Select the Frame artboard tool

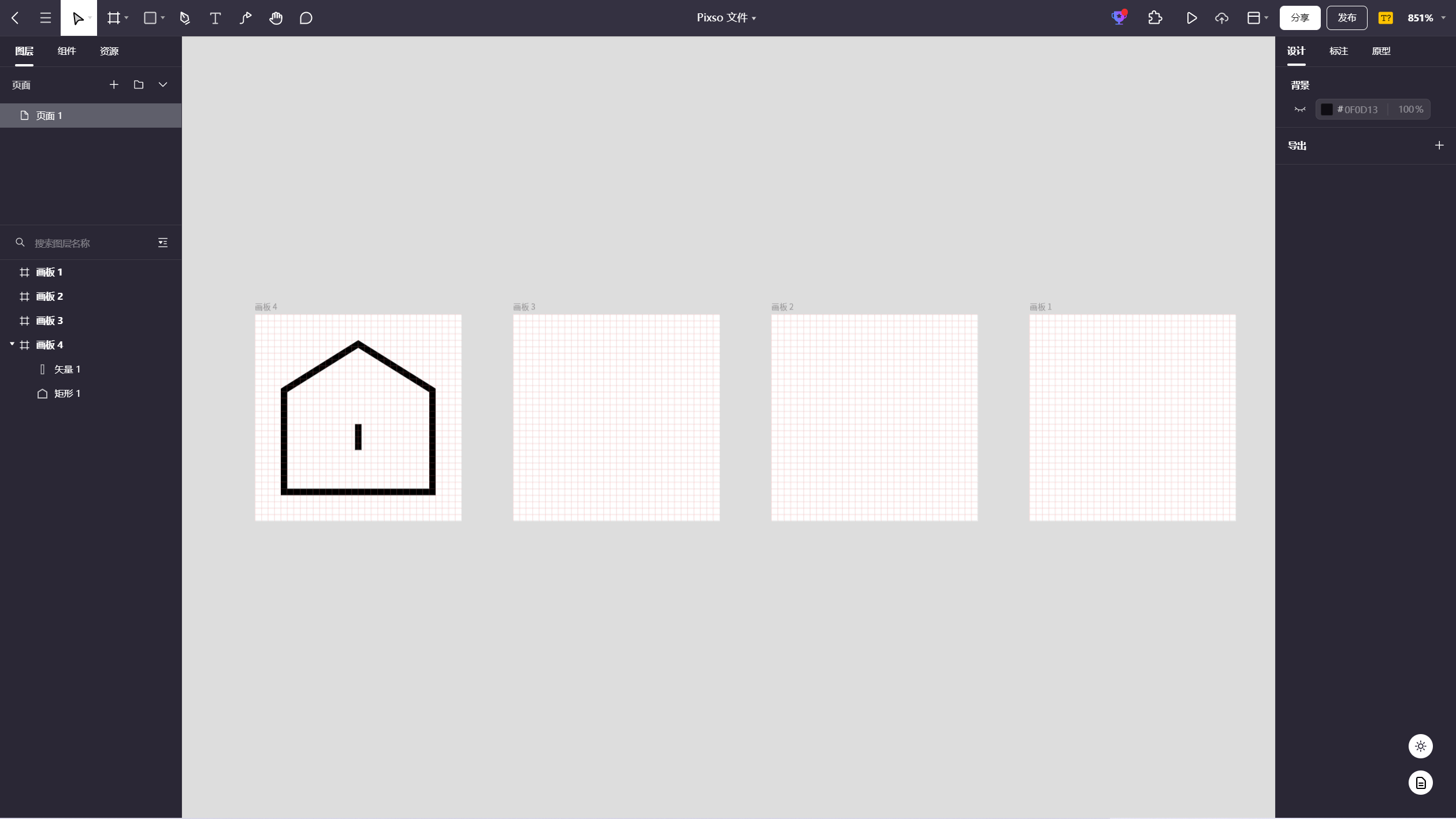114,18
